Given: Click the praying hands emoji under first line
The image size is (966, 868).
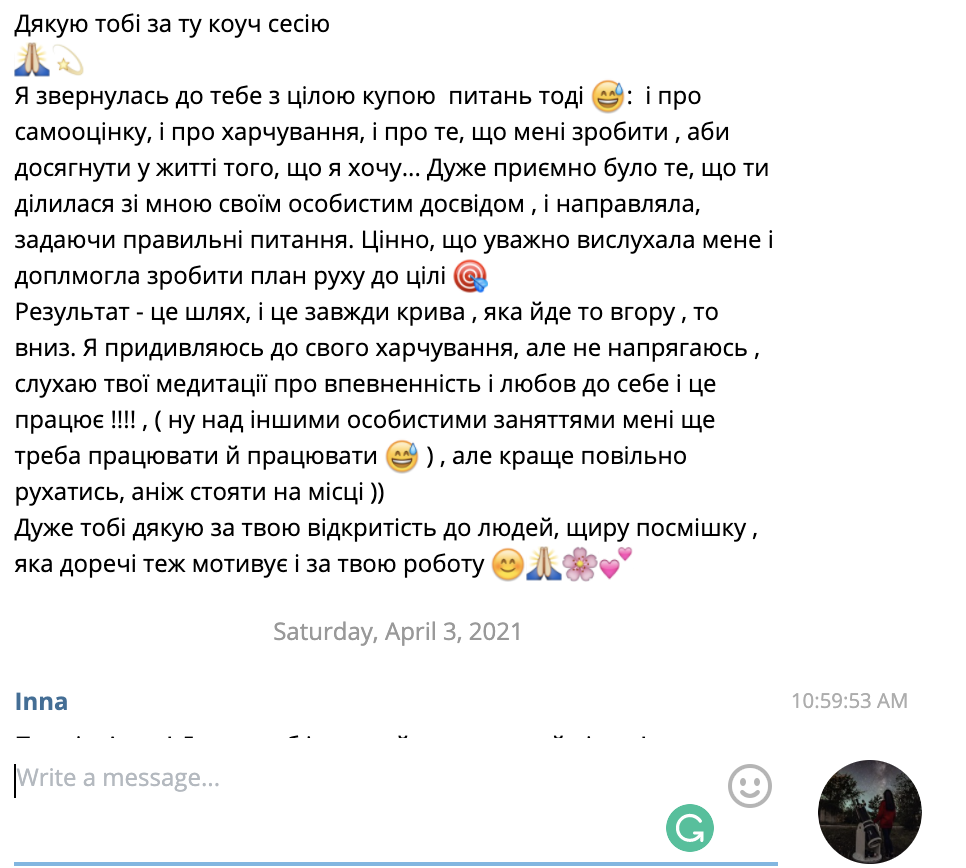Looking at the screenshot, I should [x=32, y=60].
